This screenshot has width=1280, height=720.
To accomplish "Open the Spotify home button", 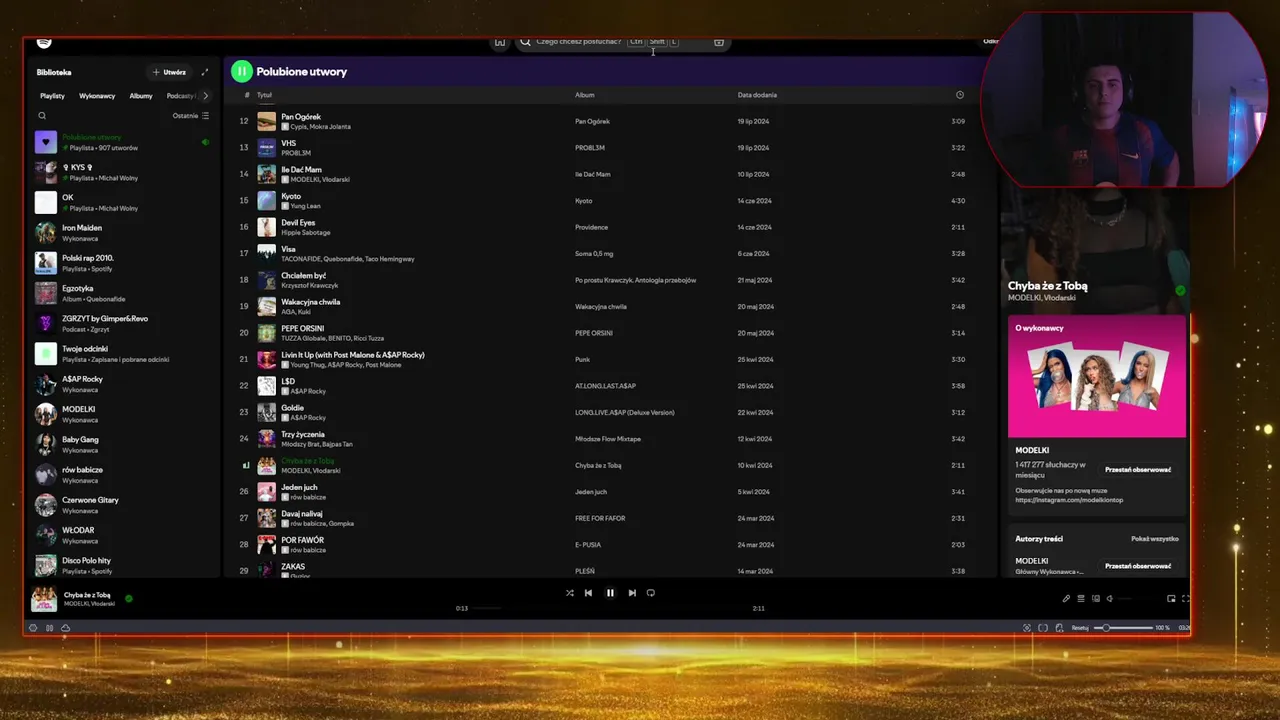I will [x=500, y=42].
